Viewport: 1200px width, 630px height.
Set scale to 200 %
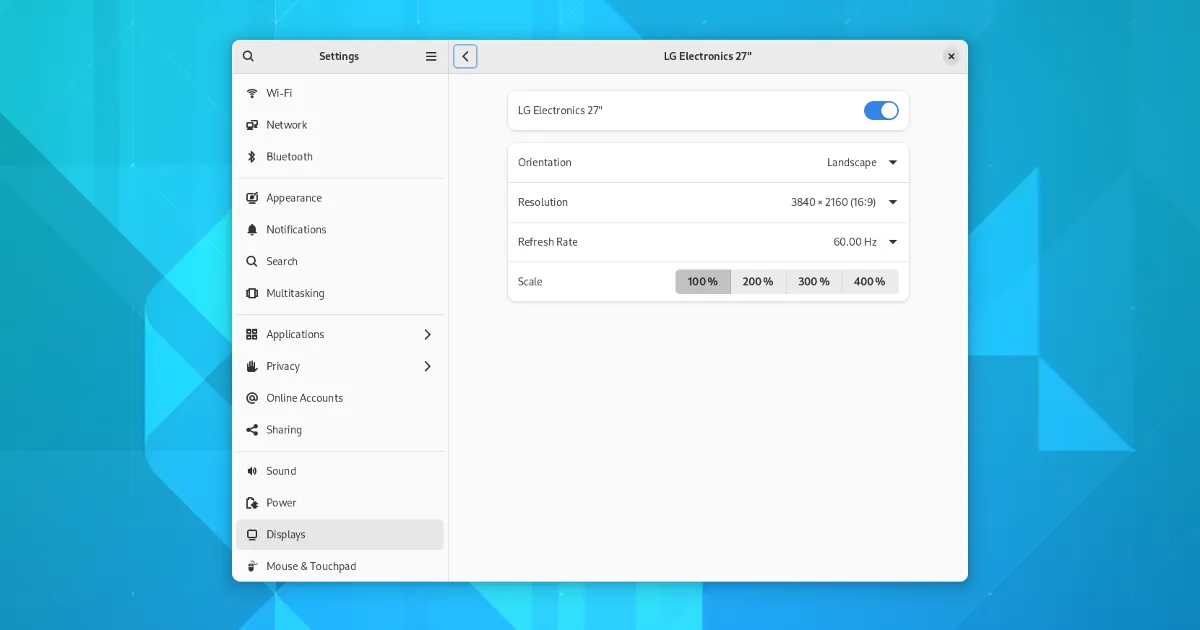coord(758,282)
